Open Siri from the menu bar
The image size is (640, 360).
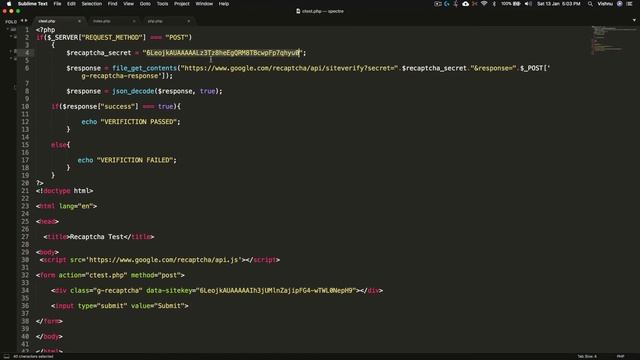coord(620,4)
